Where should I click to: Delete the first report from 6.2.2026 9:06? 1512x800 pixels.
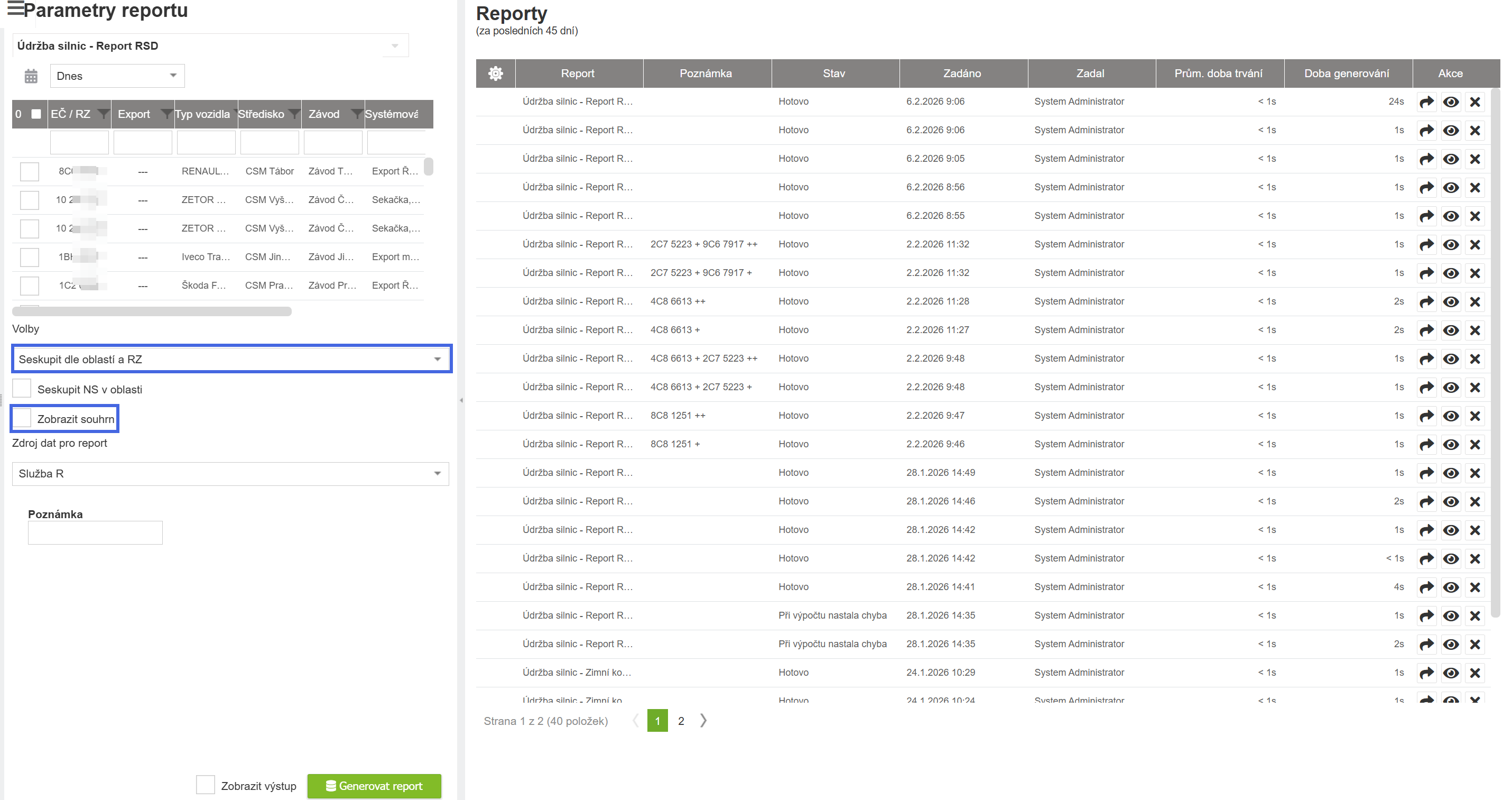[1475, 102]
